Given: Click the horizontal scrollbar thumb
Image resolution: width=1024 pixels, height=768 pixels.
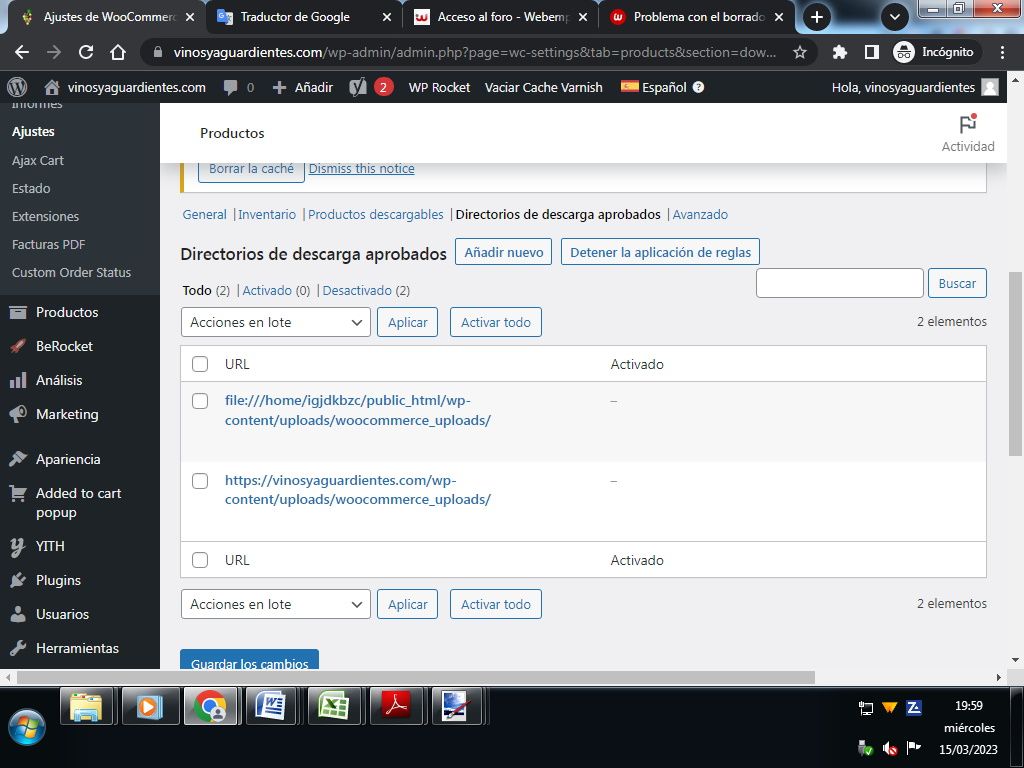Looking at the screenshot, I should click(415, 678).
